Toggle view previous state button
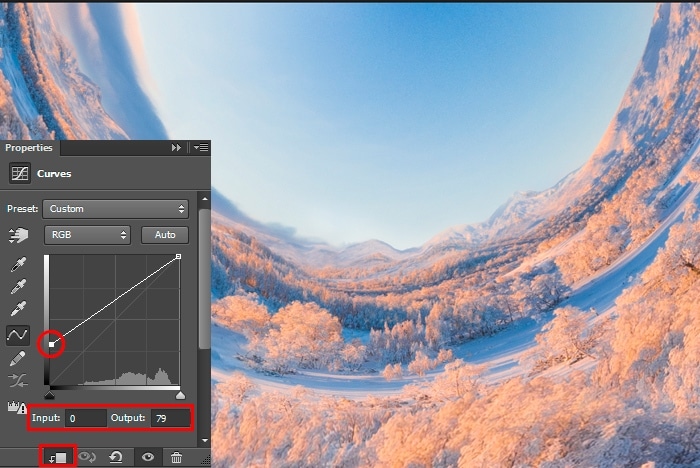This screenshot has height=468, width=700. click(88, 457)
